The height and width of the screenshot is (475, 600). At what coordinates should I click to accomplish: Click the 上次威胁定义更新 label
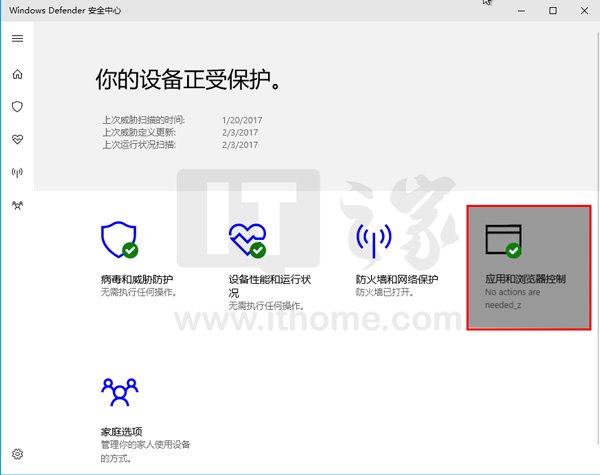[x=139, y=132]
